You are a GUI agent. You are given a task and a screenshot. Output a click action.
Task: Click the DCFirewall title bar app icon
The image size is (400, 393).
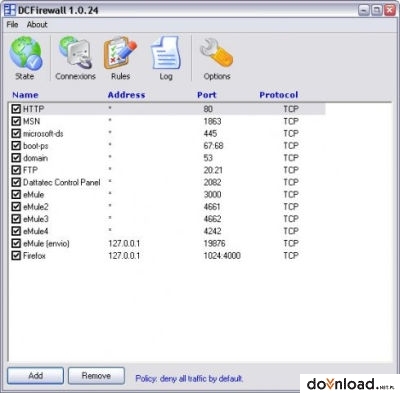tap(9, 10)
